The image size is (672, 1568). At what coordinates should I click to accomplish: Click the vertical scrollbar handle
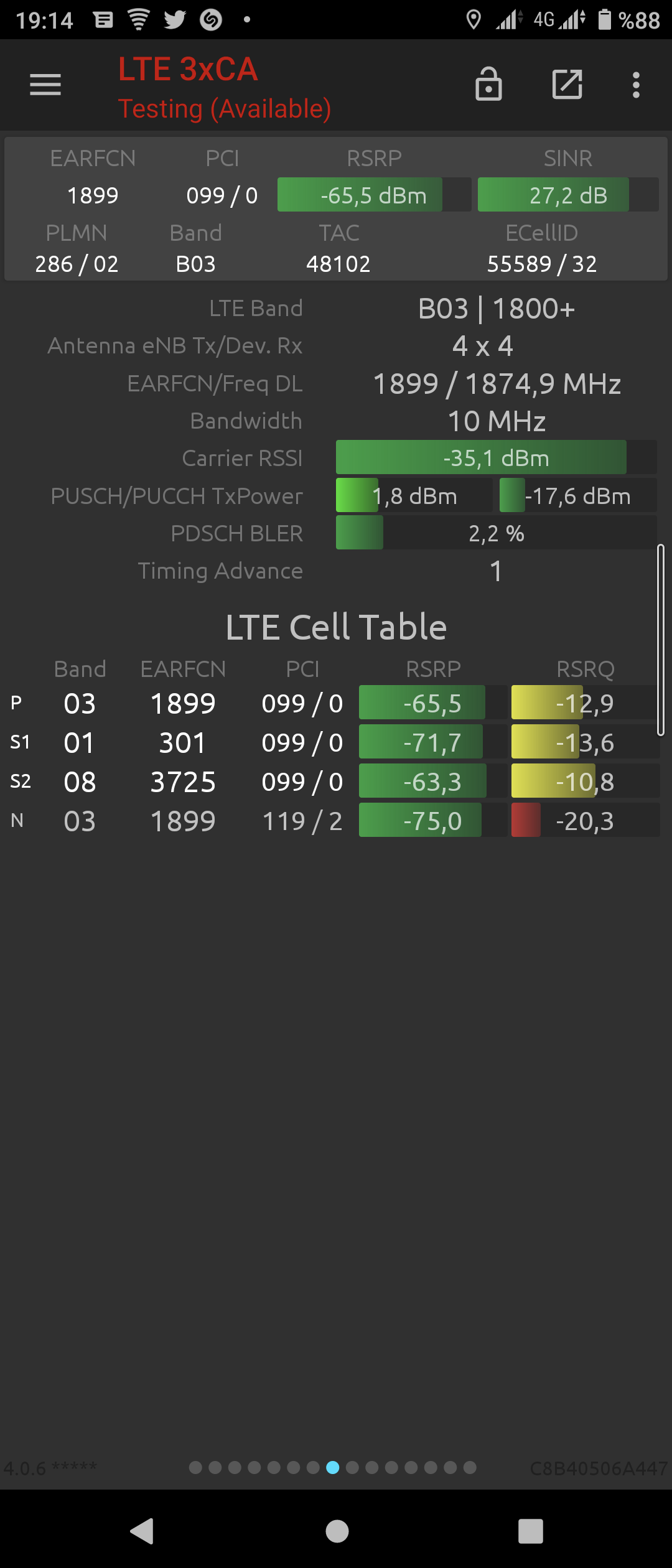[x=661, y=640]
